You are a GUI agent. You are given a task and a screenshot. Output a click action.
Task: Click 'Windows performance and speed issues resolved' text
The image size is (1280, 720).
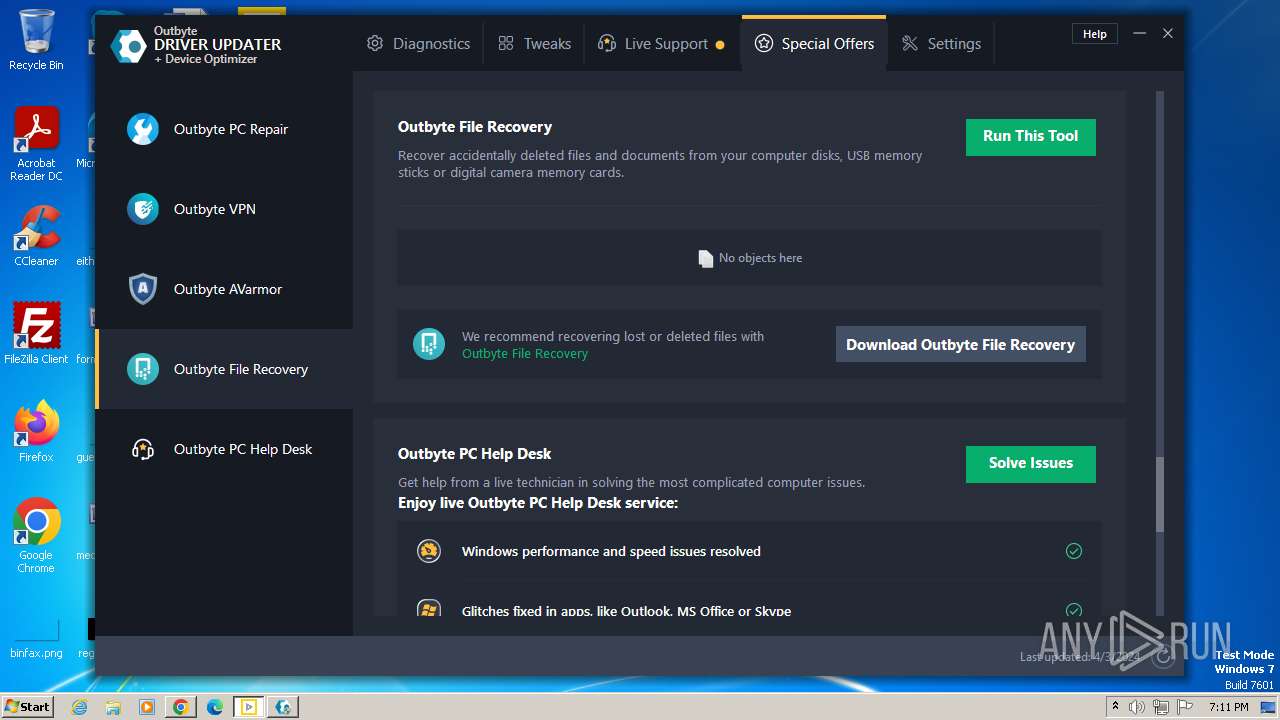click(611, 551)
